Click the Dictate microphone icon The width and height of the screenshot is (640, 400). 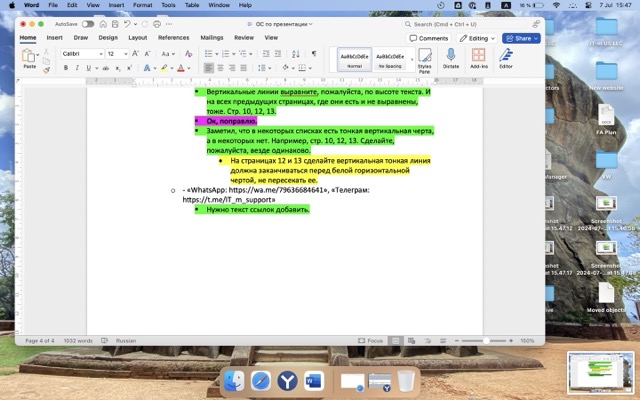pos(450,58)
